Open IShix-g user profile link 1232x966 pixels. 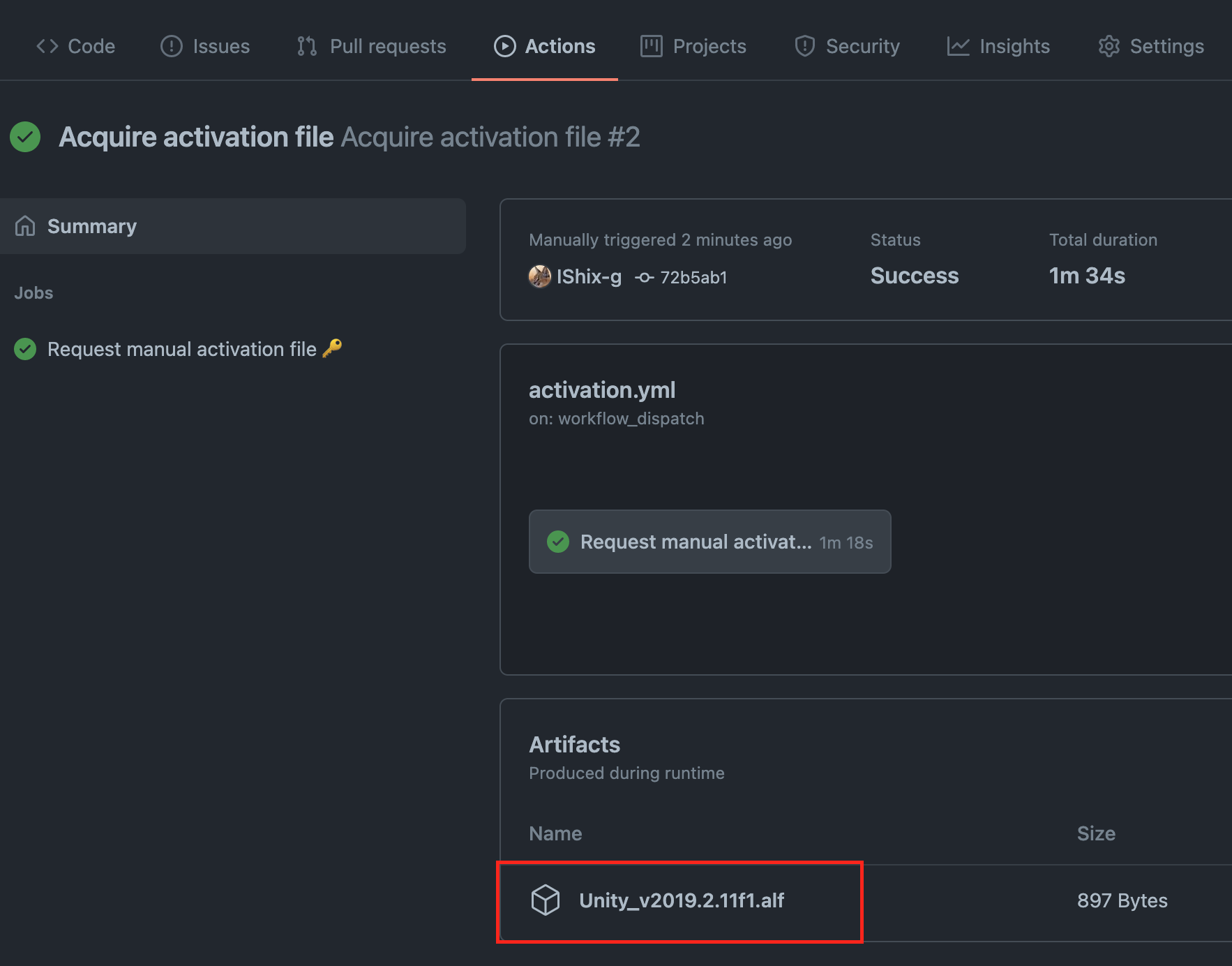click(589, 276)
